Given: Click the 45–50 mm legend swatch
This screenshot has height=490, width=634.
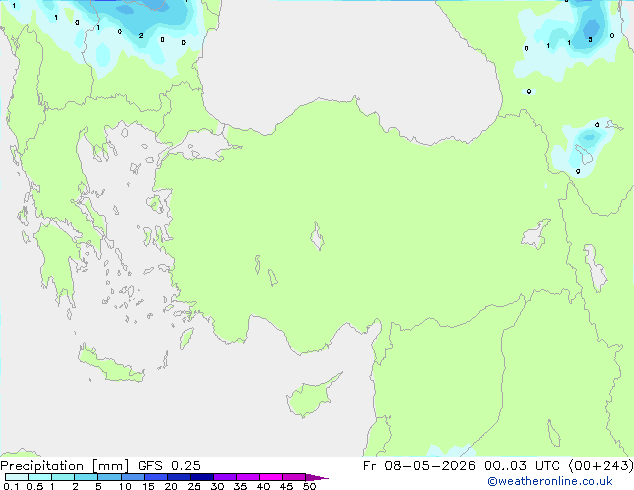Looking at the screenshot, I should (294, 477).
